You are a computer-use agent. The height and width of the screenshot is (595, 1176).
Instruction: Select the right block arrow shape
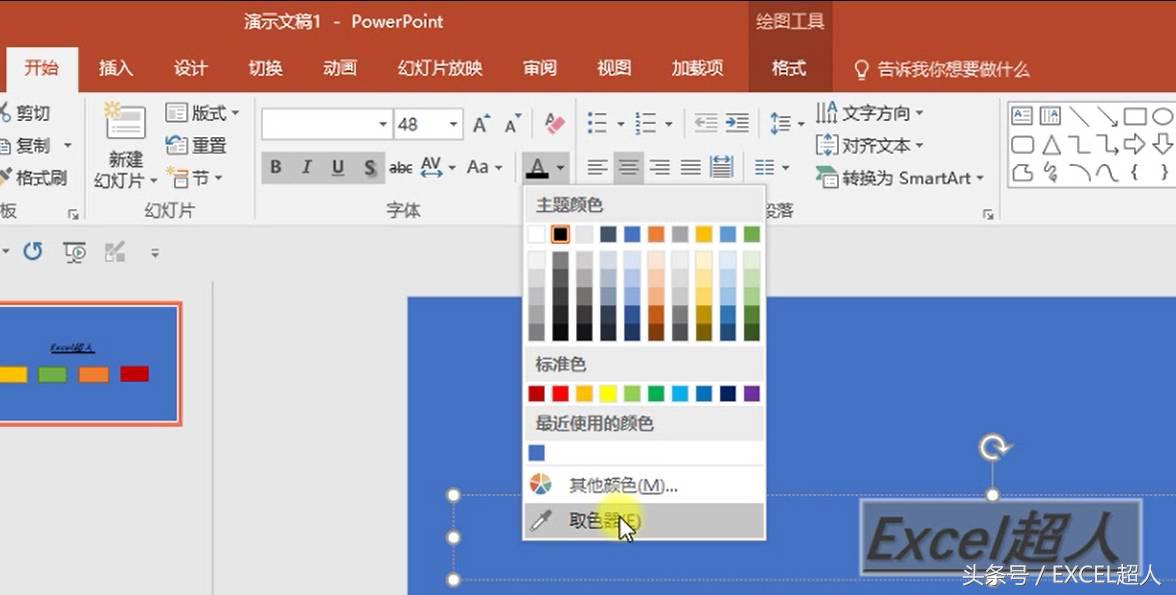pyautogui.click(x=1135, y=144)
